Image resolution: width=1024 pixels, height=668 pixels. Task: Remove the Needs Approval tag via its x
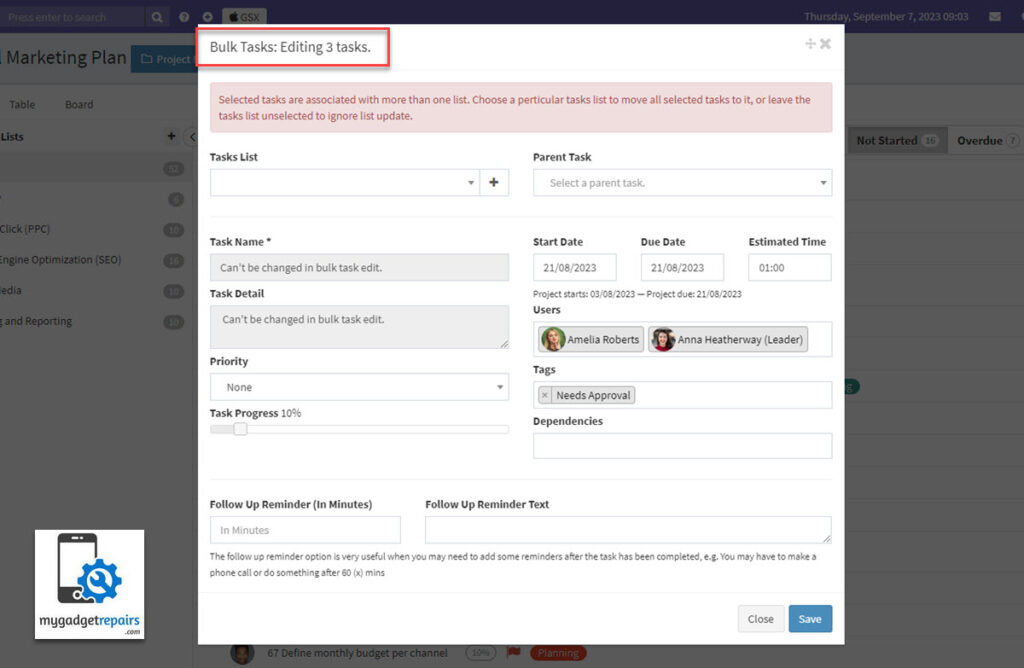546,395
